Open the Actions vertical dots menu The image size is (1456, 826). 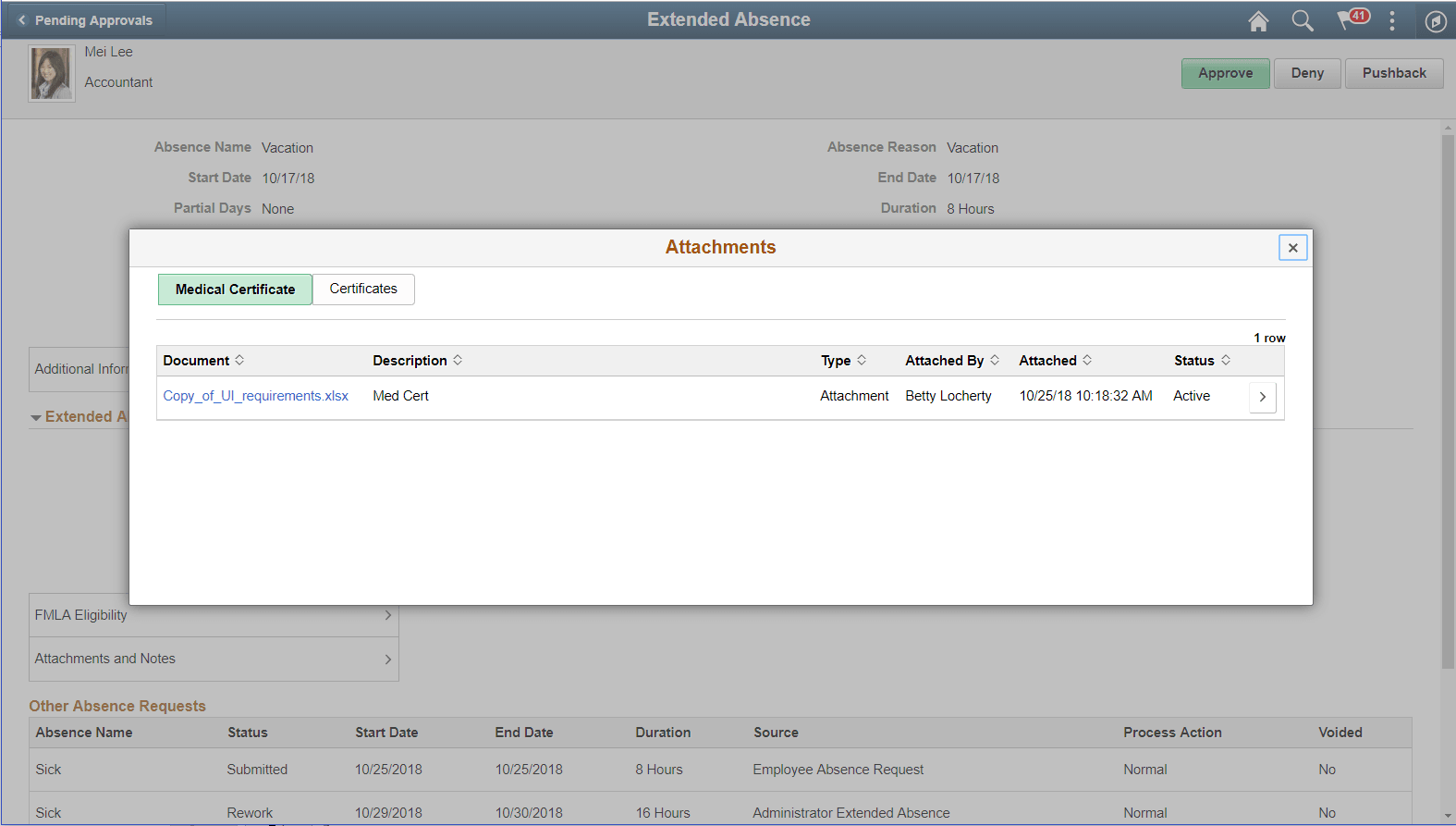click(1392, 20)
